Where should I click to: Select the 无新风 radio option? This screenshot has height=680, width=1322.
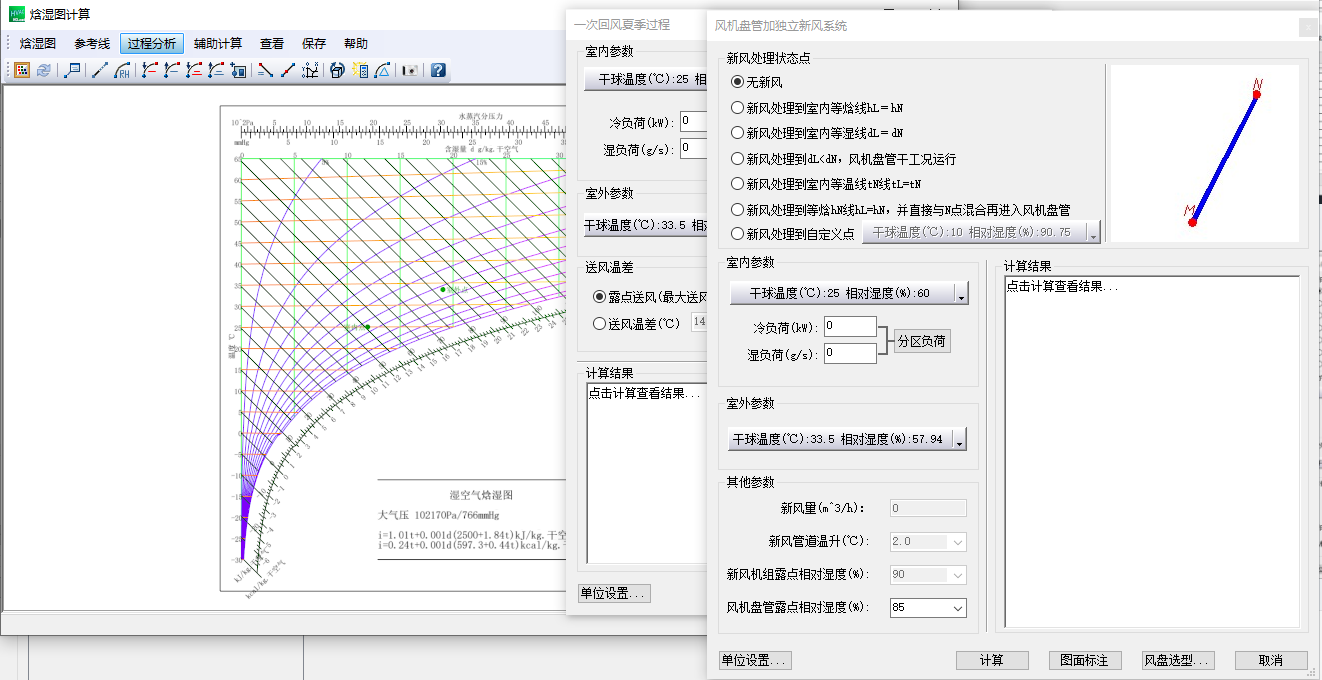pos(738,82)
